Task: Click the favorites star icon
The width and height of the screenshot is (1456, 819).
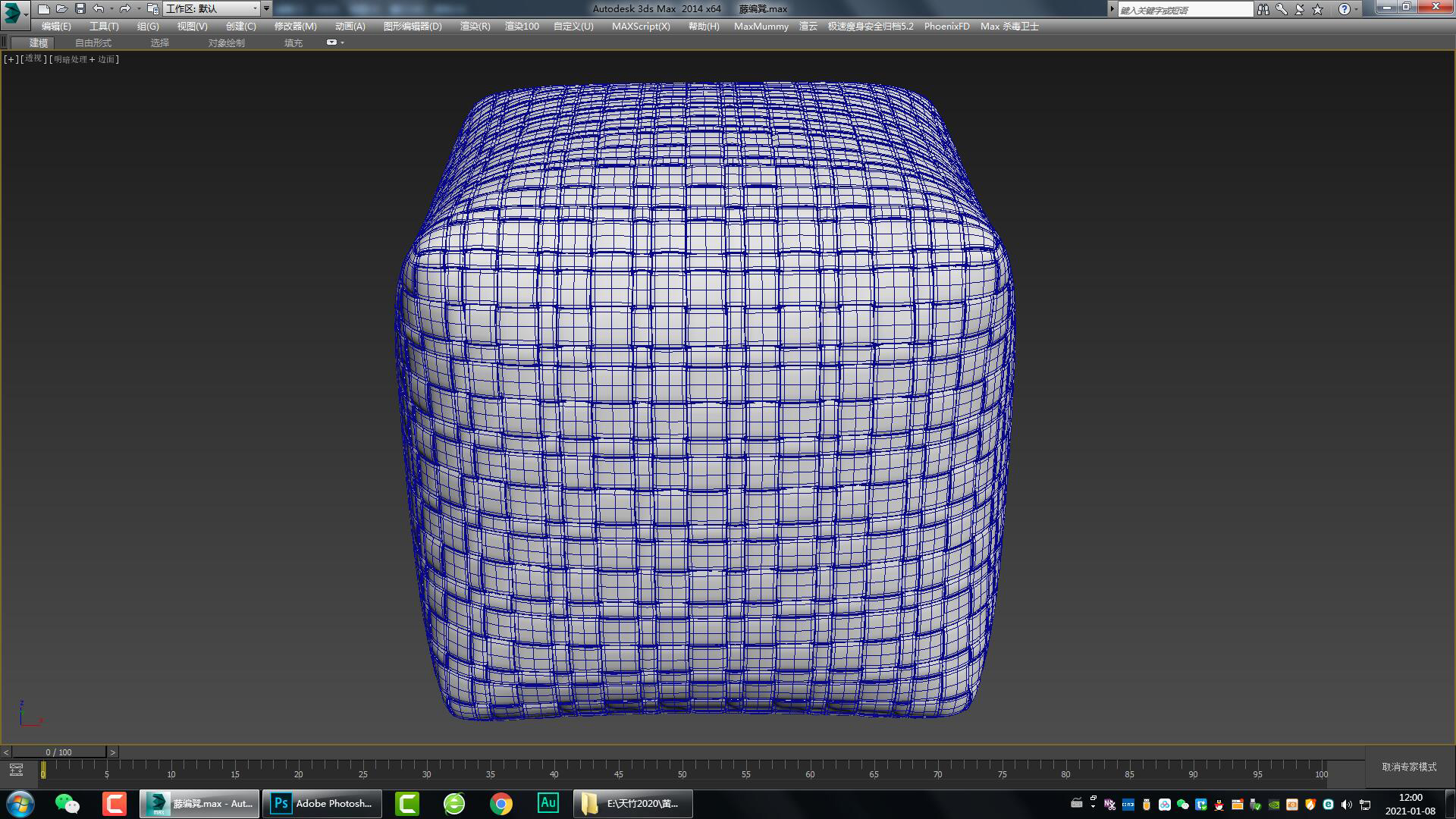Action: click(x=1318, y=9)
